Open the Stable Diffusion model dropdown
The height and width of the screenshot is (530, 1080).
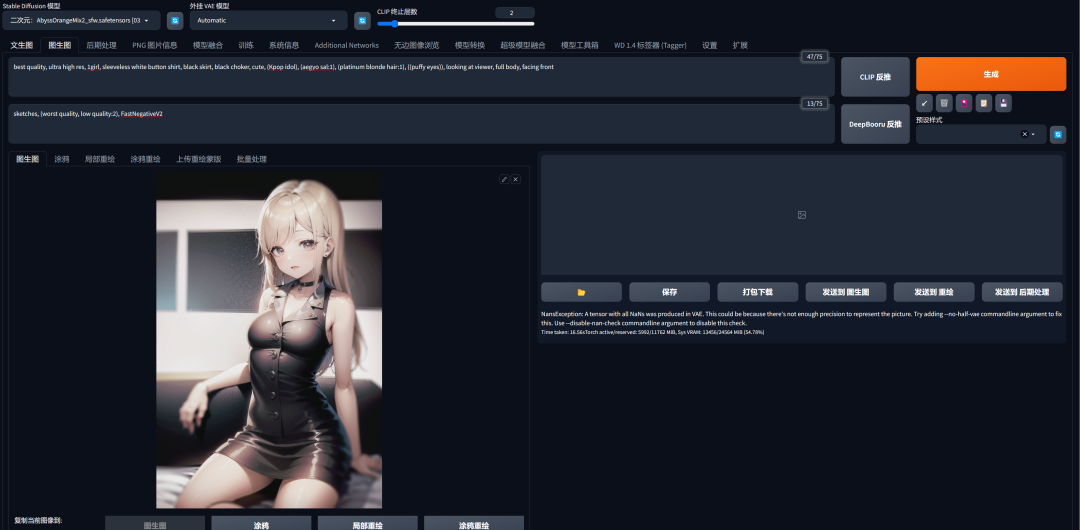(81, 21)
